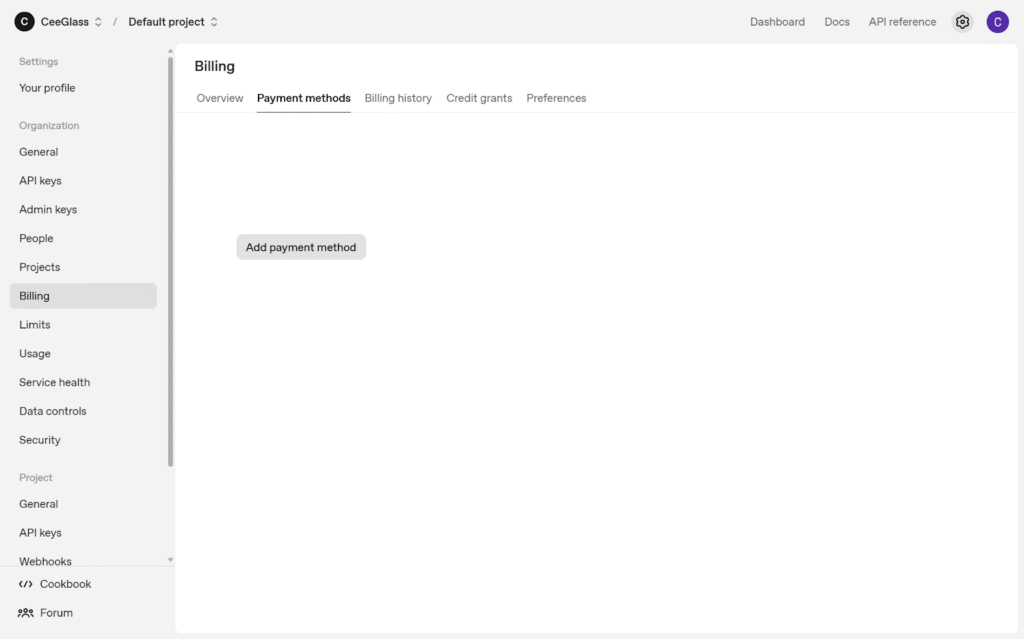Open Service health settings page

(55, 383)
